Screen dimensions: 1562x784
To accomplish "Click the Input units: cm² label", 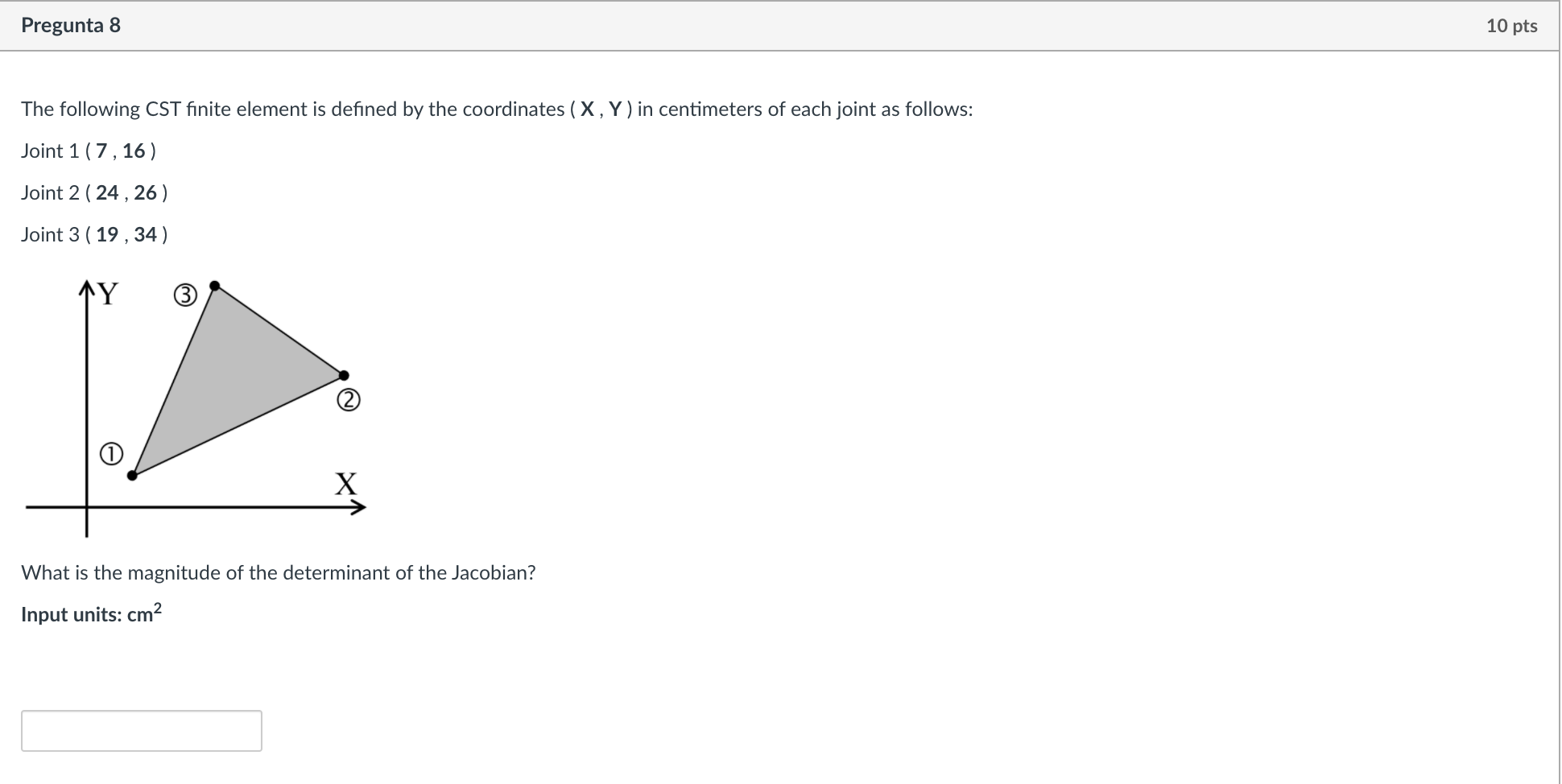I will click(x=91, y=613).
